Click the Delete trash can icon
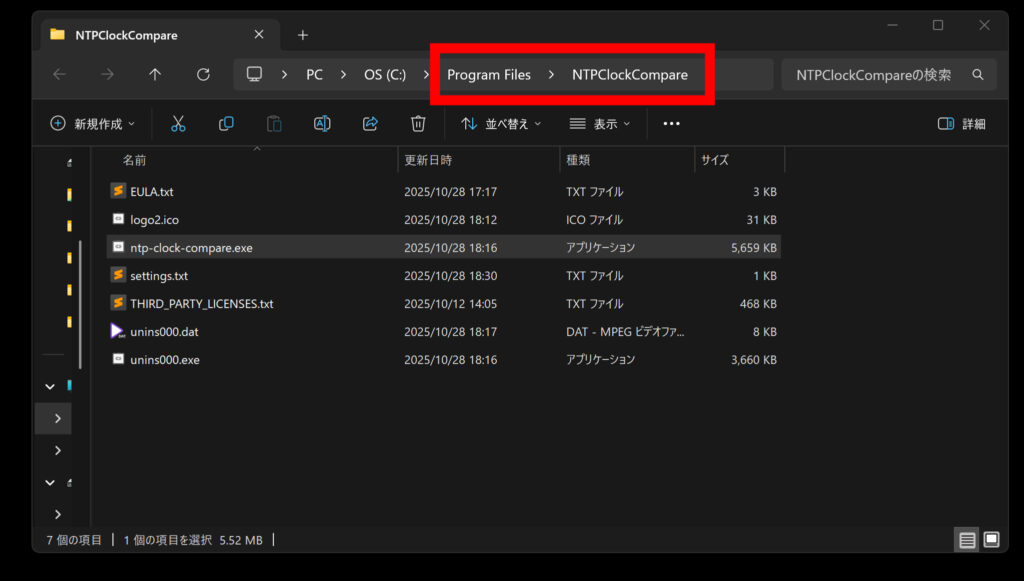Screen dimensions: 1024x581 pyautogui.click(x=418, y=124)
